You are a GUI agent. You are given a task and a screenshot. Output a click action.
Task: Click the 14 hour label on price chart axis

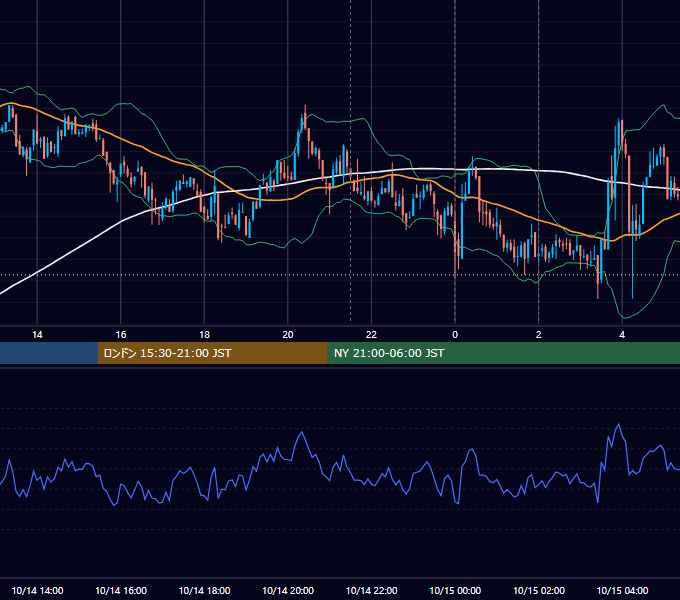pyautogui.click(x=37, y=335)
